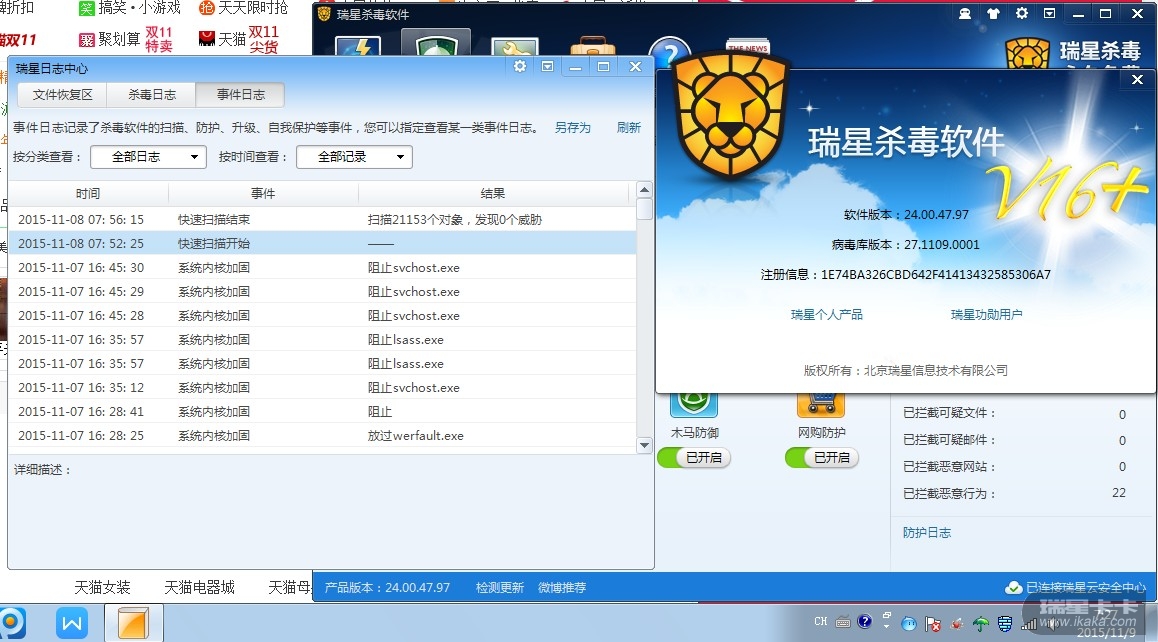Open the 防护日志 link
The height and width of the screenshot is (642, 1158).
pyautogui.click(x=927, y=533)
